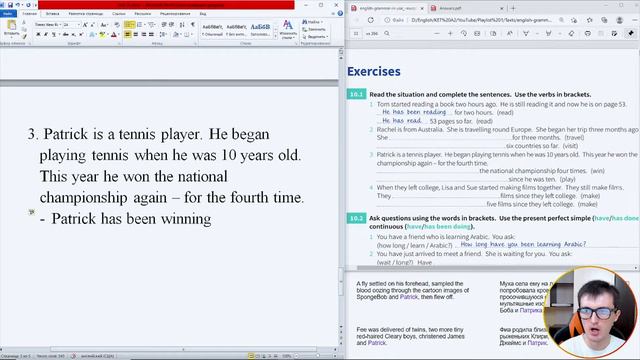Screen dimensions: 640x360
Task: Toggle Strikethrough formatting in Word ribbon
Action: coord(65,34)
